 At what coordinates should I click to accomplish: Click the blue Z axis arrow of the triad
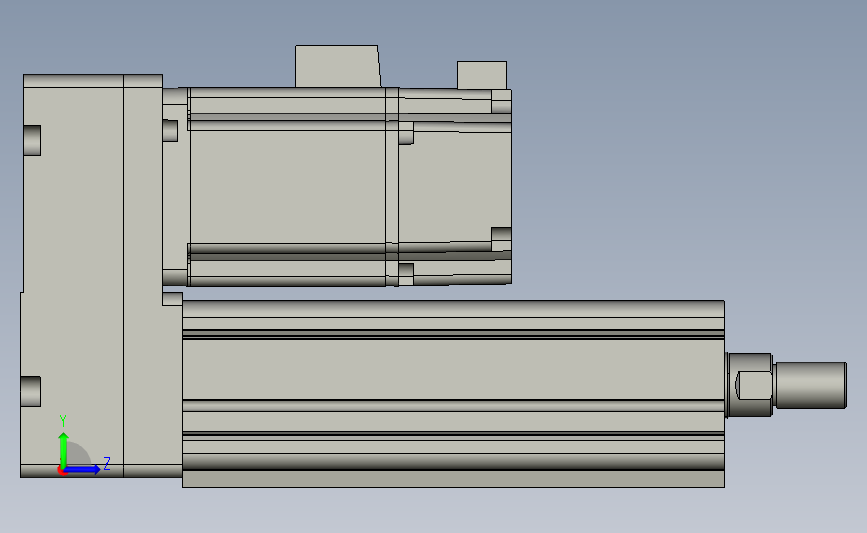83,470
